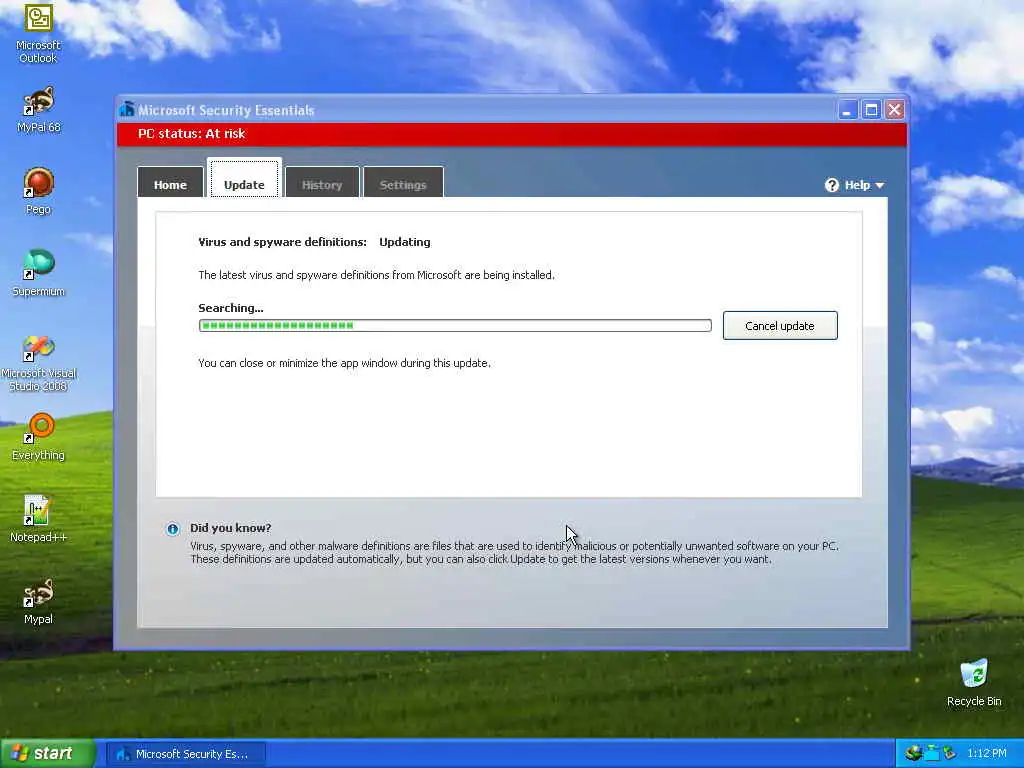The image size is (1024, 768).
Task: Click the Did you know? heading
Action: (x=231, y=528)
